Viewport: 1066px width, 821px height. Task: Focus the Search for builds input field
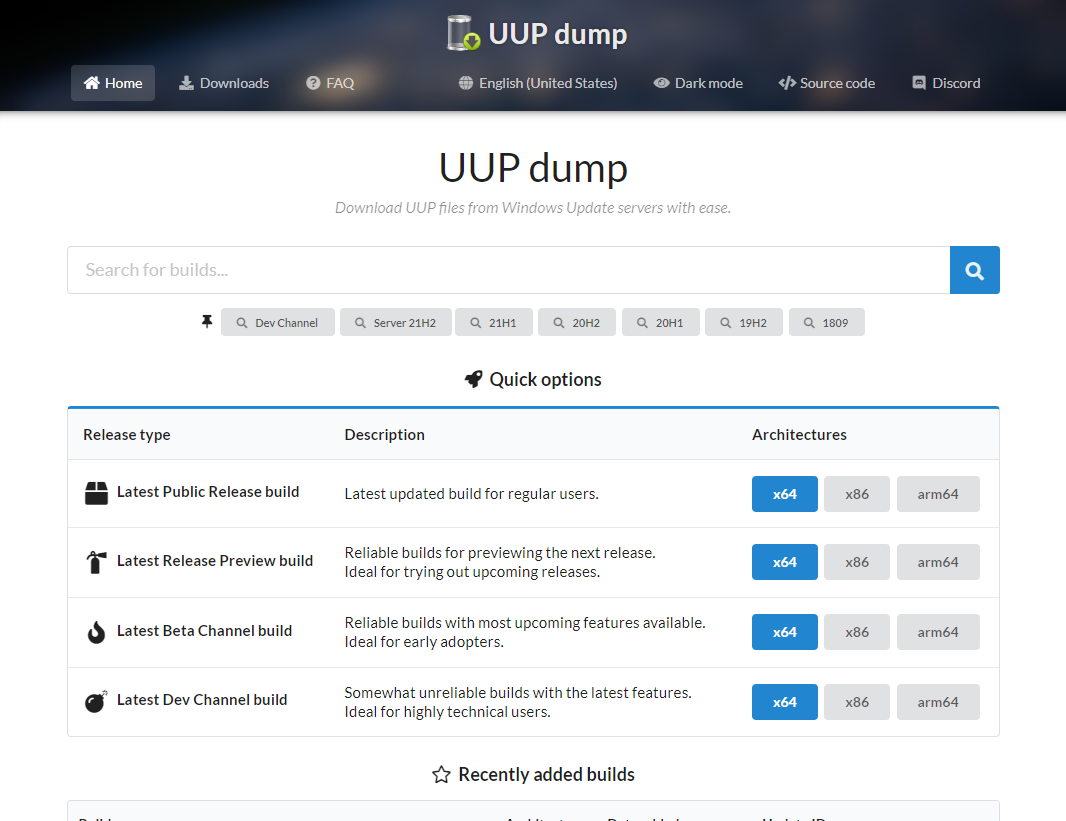click(x=509, y=270)
